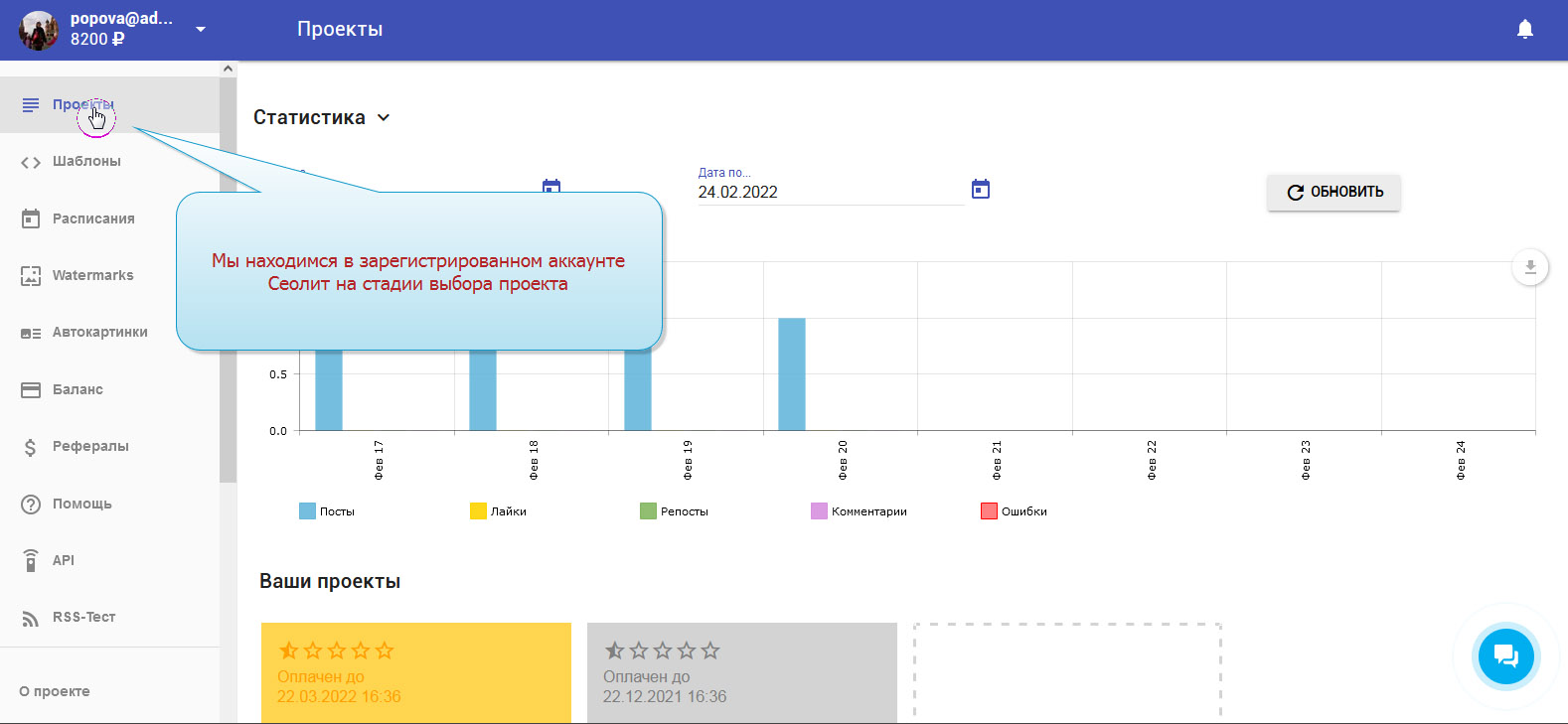This screenshot has width=1568, height=724.
Task: Click the notification bell icon
Action: [x=1524, y=30]
